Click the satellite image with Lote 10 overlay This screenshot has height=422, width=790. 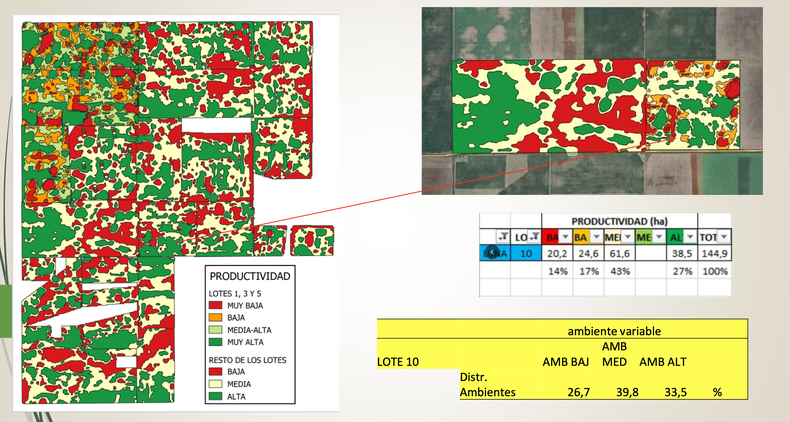click(x=592, y=101)
